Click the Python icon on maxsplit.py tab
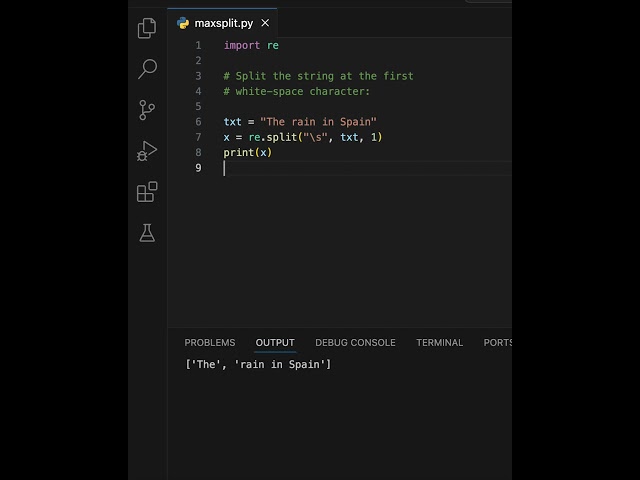 coord(183,23)
